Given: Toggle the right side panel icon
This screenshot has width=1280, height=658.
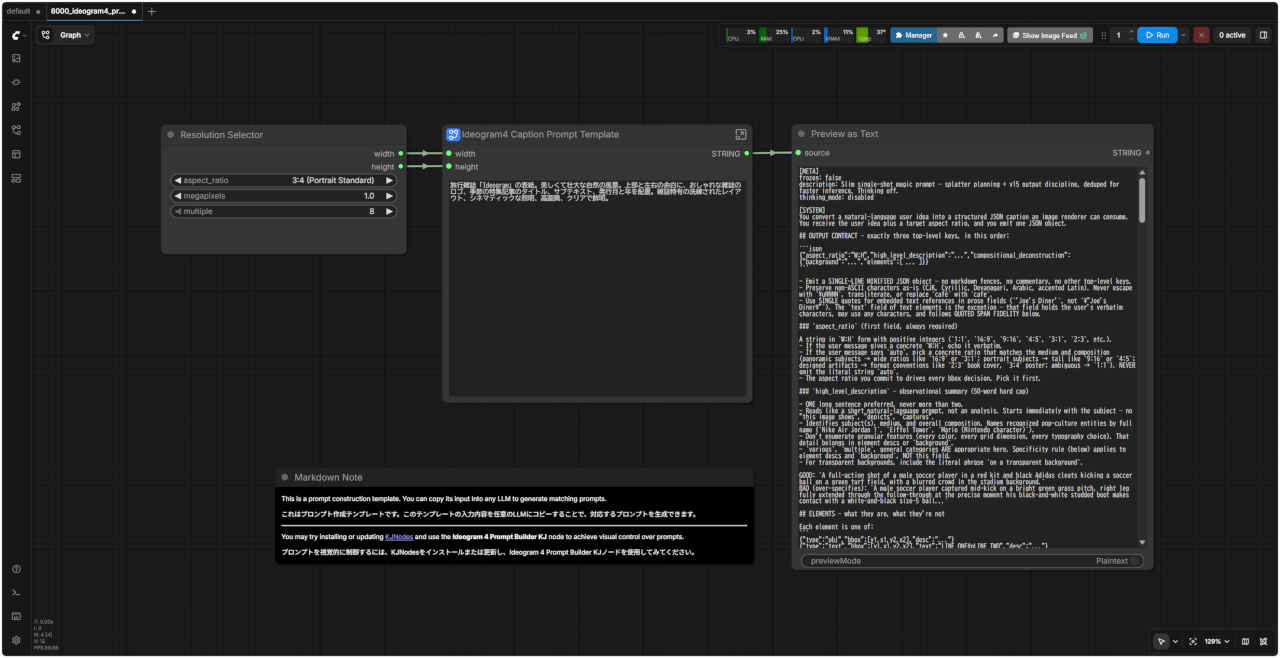Looking at the screenshot, I should (x=1263, y=35).
